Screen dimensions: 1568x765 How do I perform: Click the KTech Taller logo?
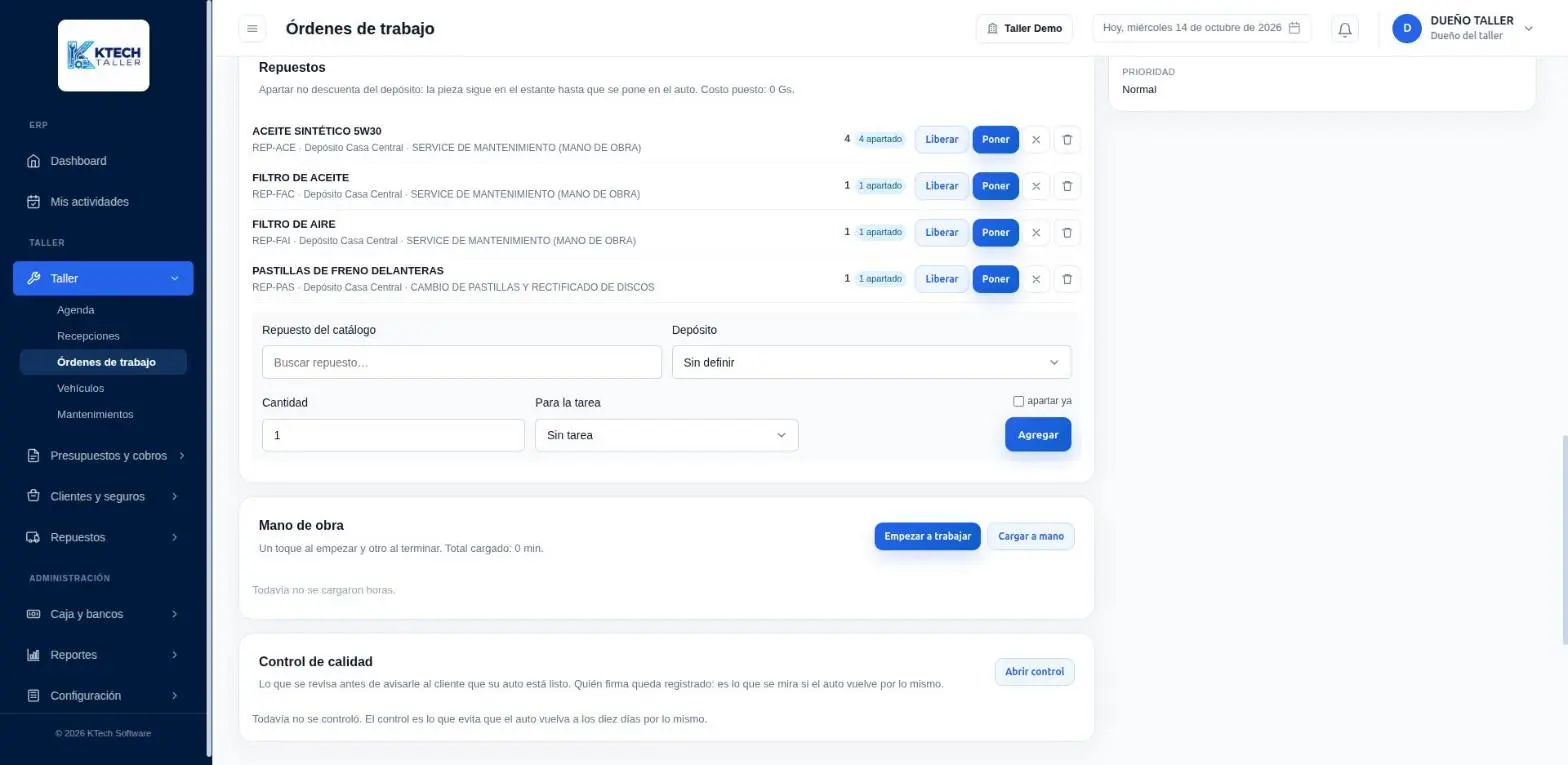click(104, 55)
